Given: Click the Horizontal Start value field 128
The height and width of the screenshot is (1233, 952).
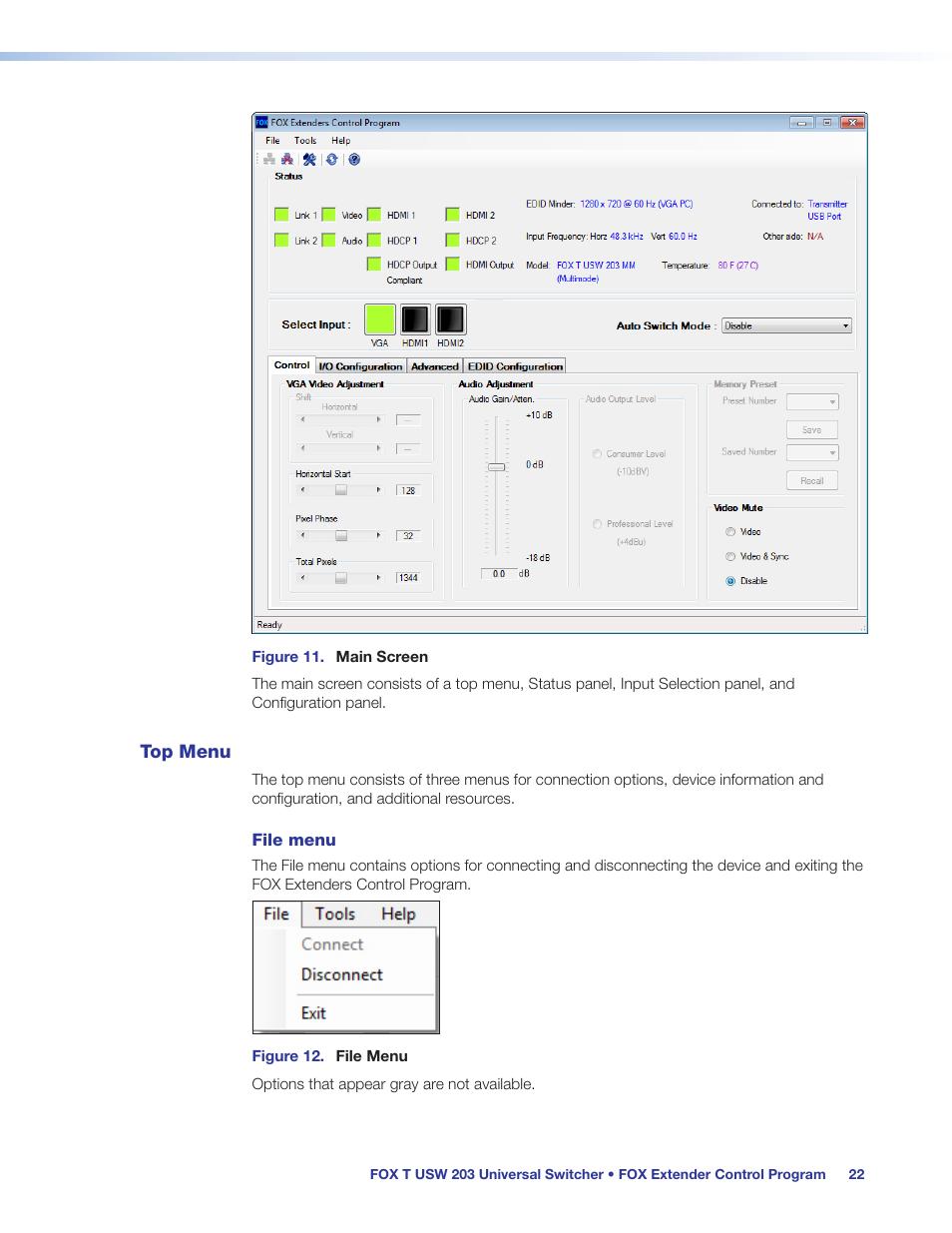Looking at the screenshot, I should coord(408,490).
